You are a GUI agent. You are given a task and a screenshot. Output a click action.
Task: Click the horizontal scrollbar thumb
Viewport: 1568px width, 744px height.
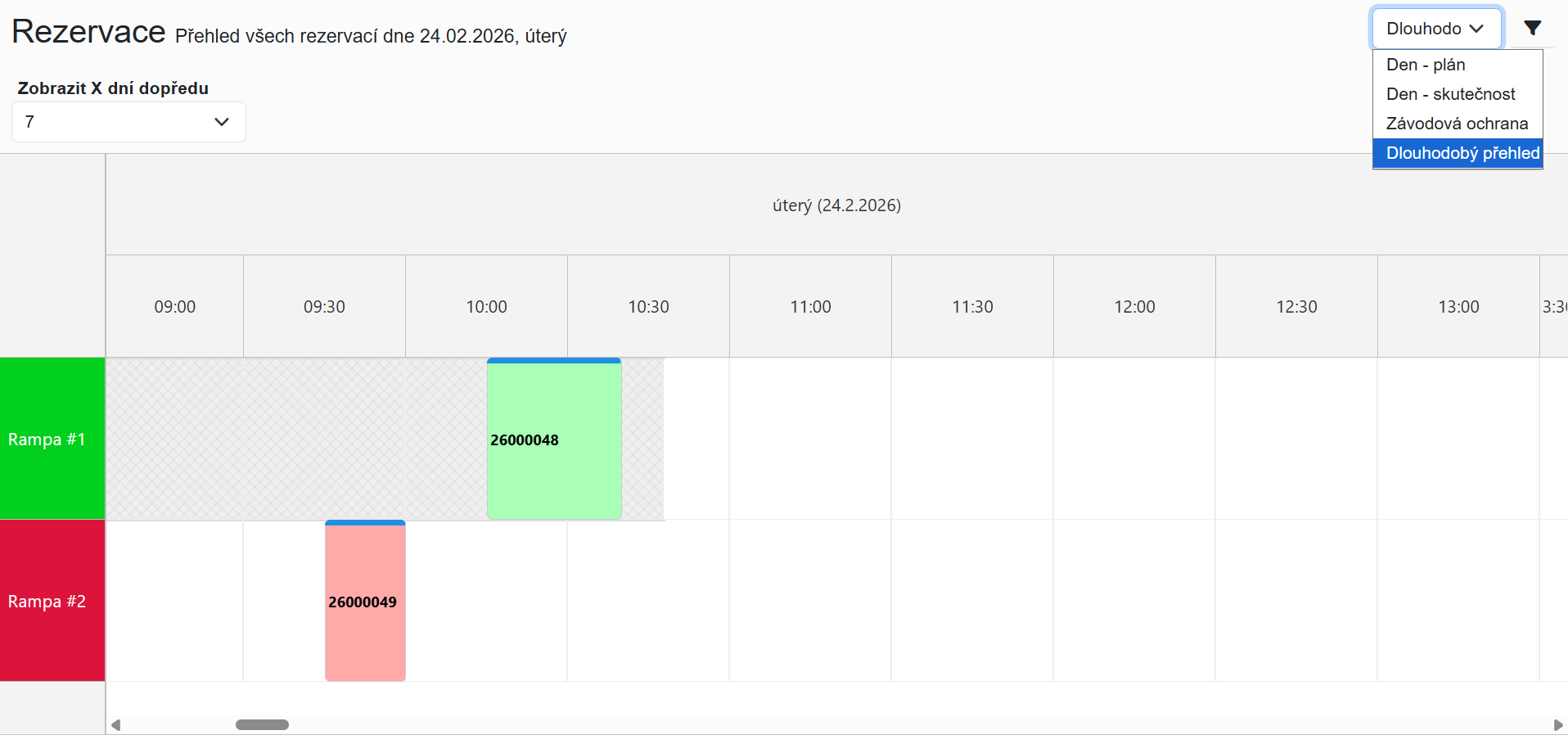(x=262, y=725)
